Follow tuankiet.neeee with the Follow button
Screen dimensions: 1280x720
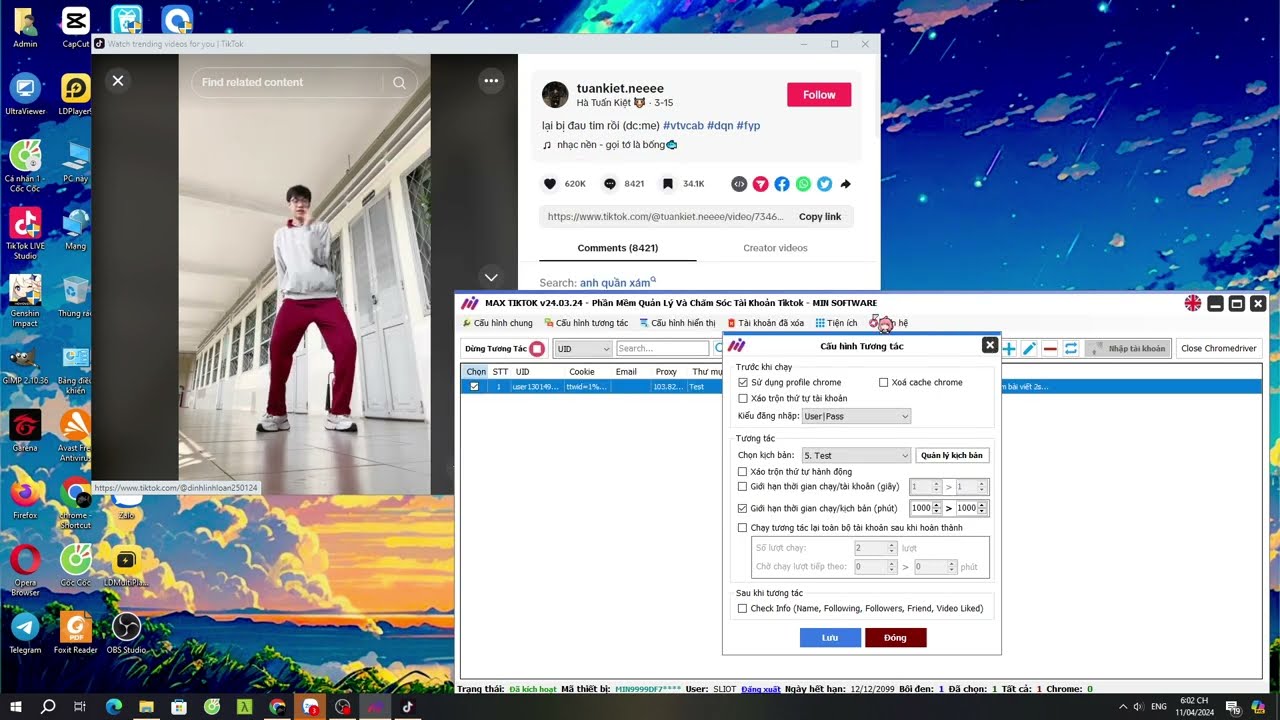point(819,95)
